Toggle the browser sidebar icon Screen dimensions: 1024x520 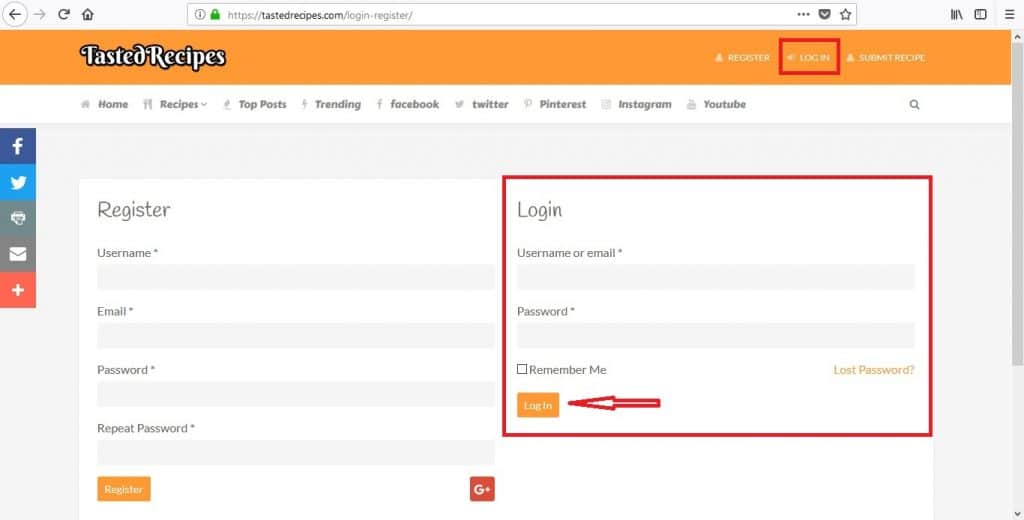980,14
